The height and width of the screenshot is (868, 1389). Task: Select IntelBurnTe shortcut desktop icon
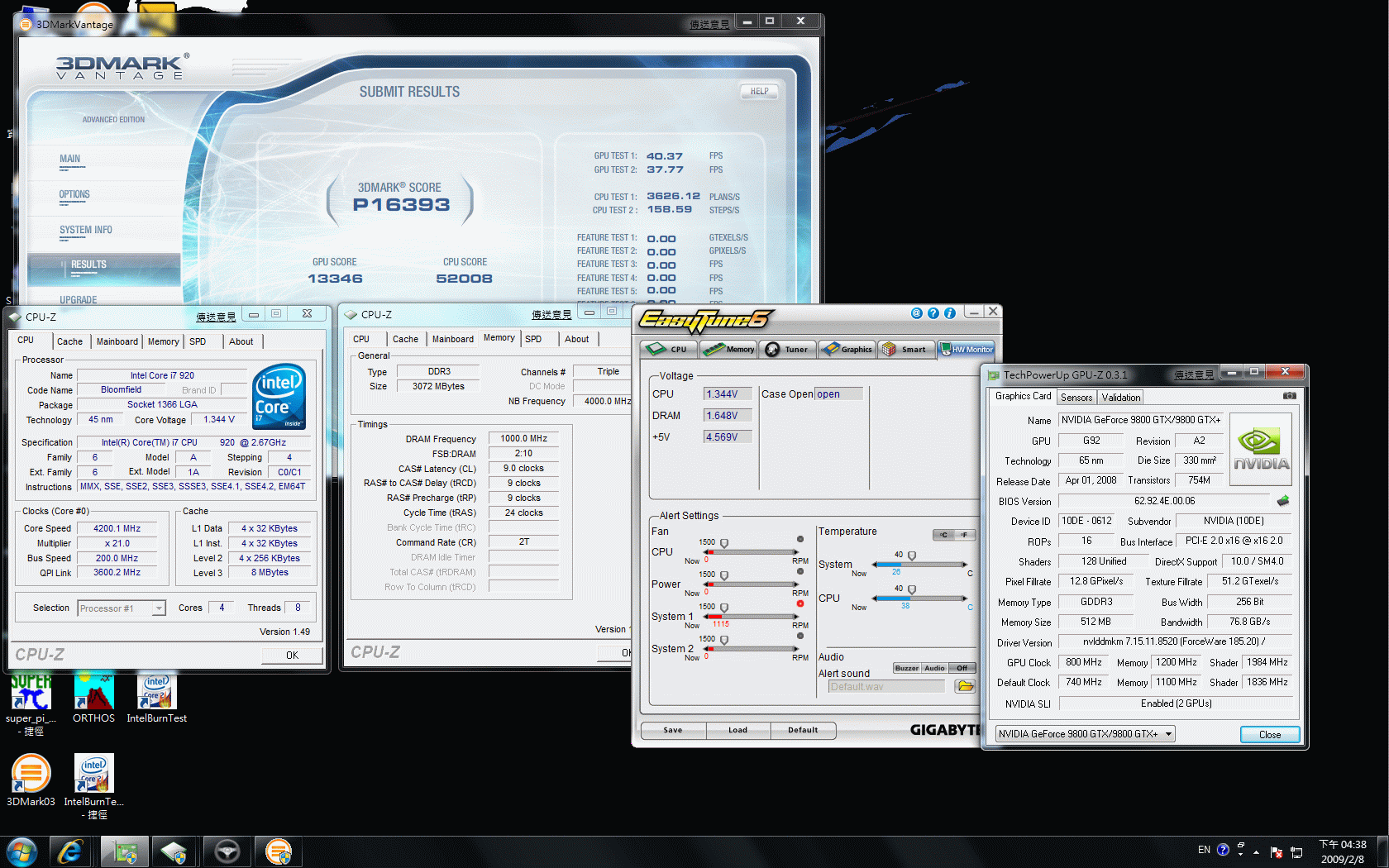pos(93,786)
